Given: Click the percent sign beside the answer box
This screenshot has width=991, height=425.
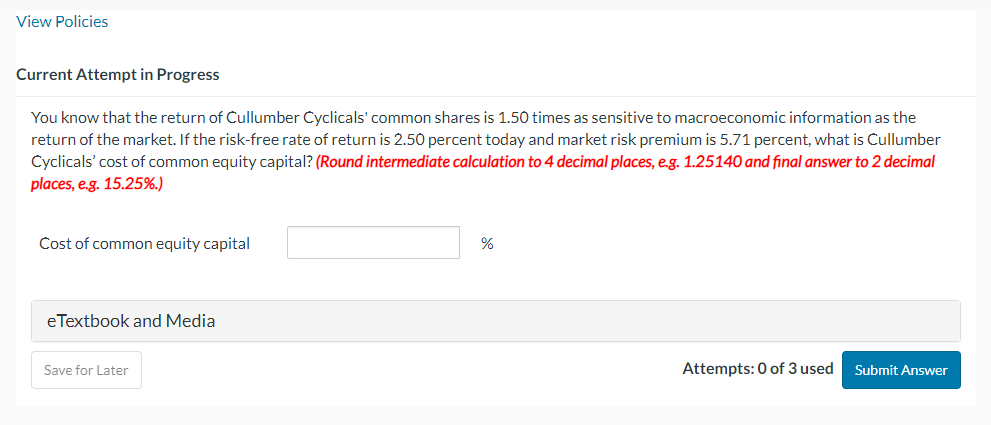Looking at the screenshot, I should (x=486, y=243).
